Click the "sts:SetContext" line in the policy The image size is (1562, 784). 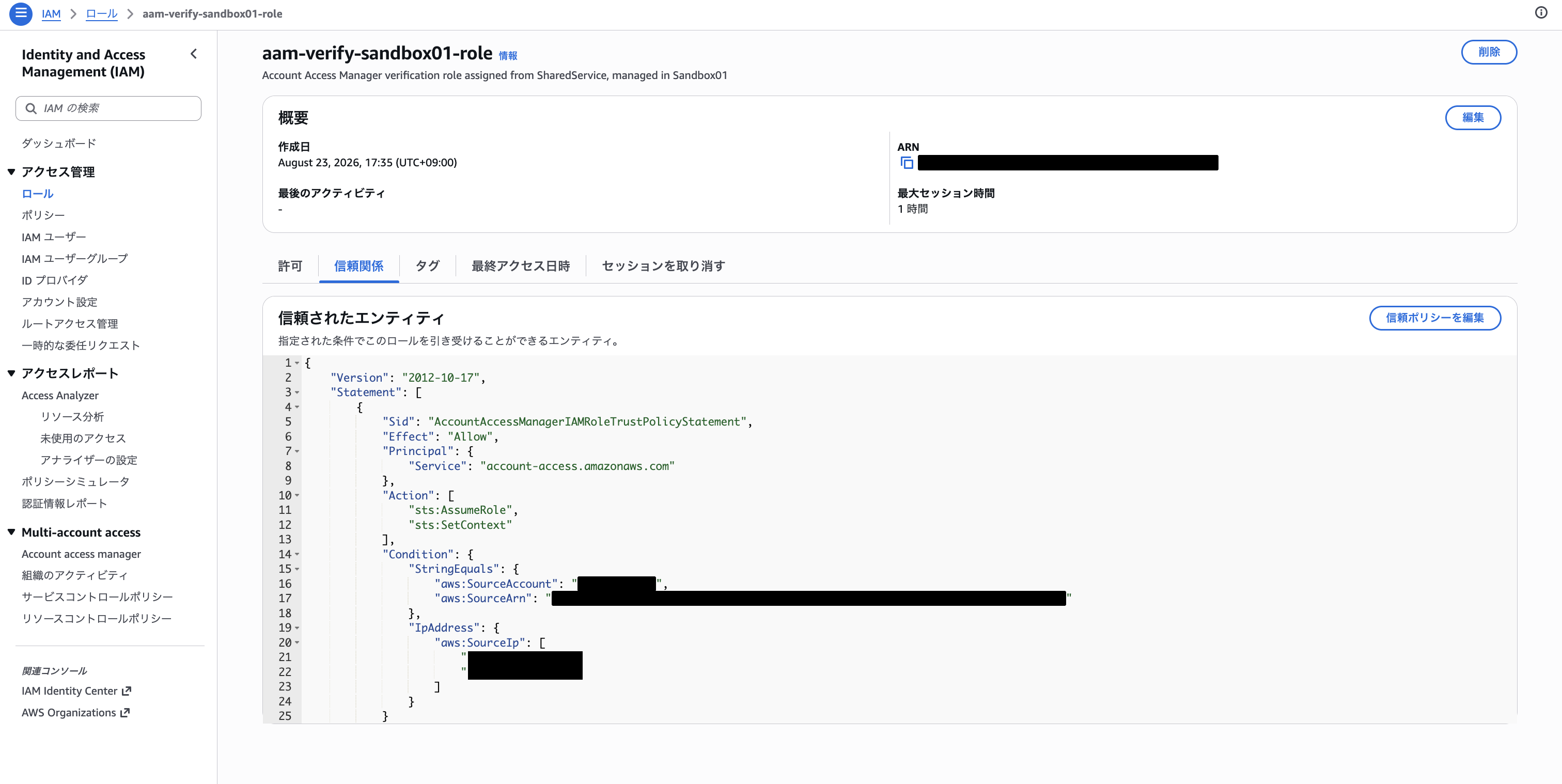coord(460,525)
